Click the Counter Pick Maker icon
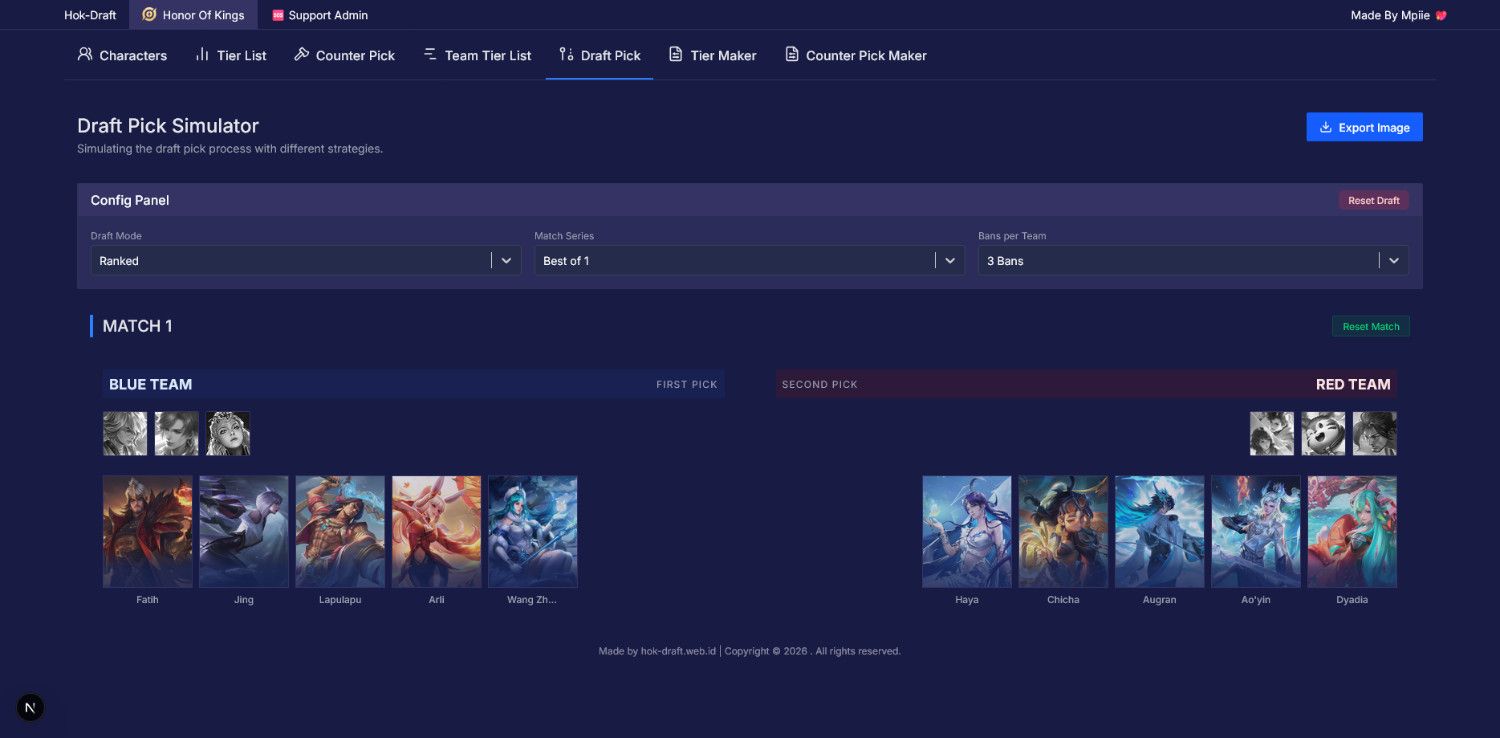Image resolution: width=1500 pixels, height=738 pixels. point(792,54)
